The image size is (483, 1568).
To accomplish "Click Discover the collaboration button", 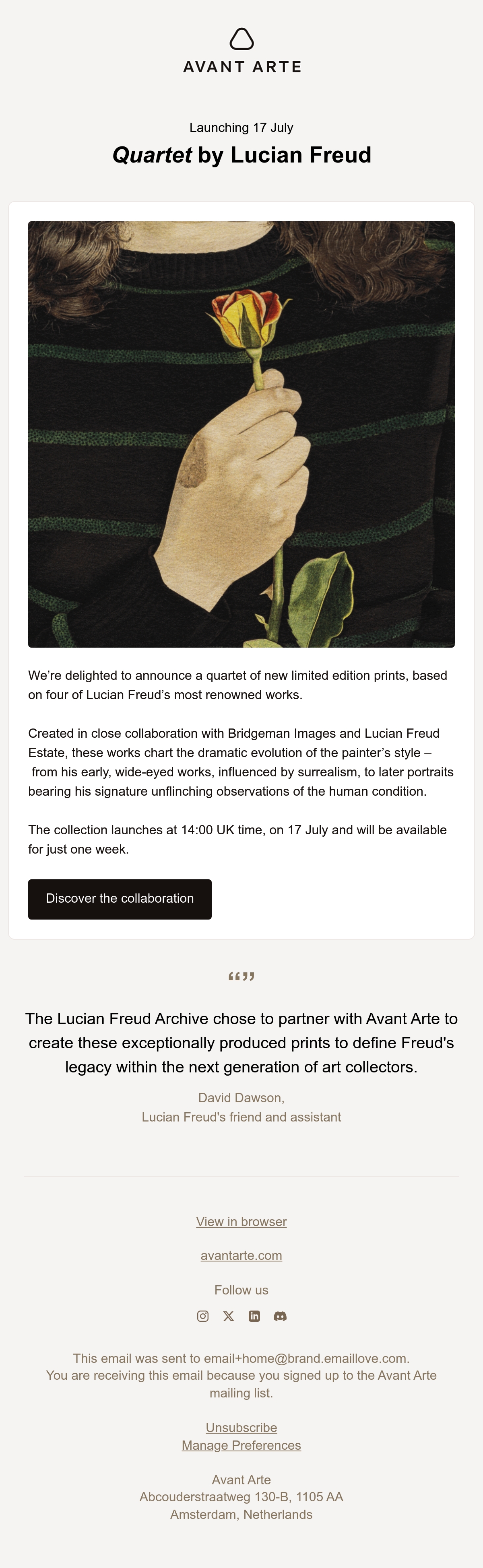I will pyautogui.click(x=120, y=899).
